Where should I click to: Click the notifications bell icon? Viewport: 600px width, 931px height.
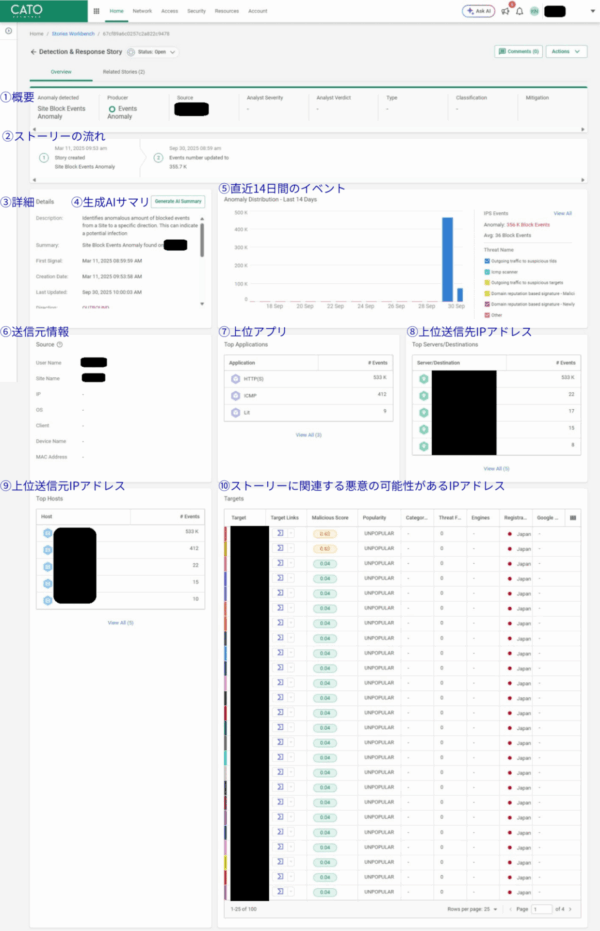[519, 11]
